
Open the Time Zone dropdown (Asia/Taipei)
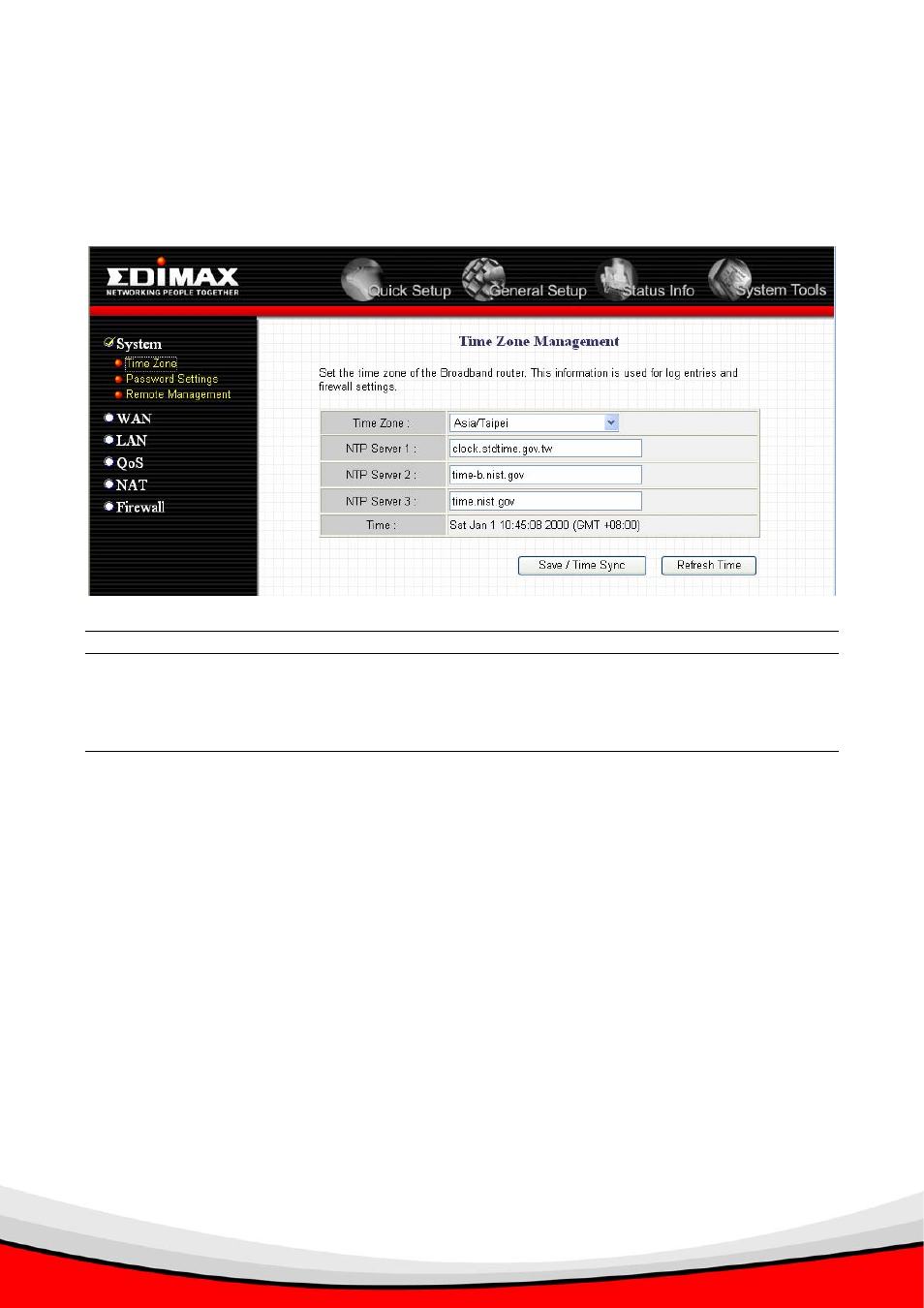click(534, 422)
